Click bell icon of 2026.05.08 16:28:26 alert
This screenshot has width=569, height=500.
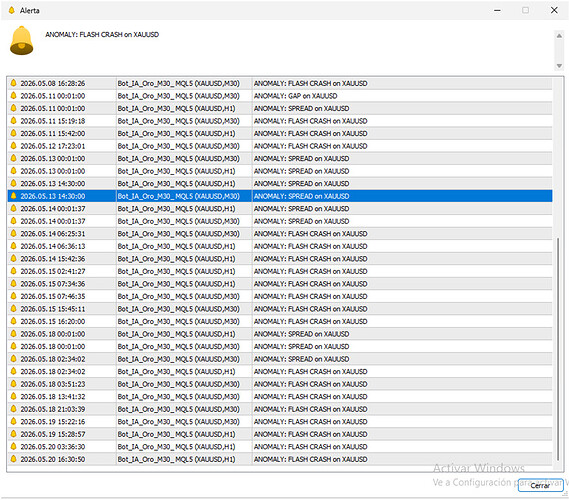(x=13, y=83)
